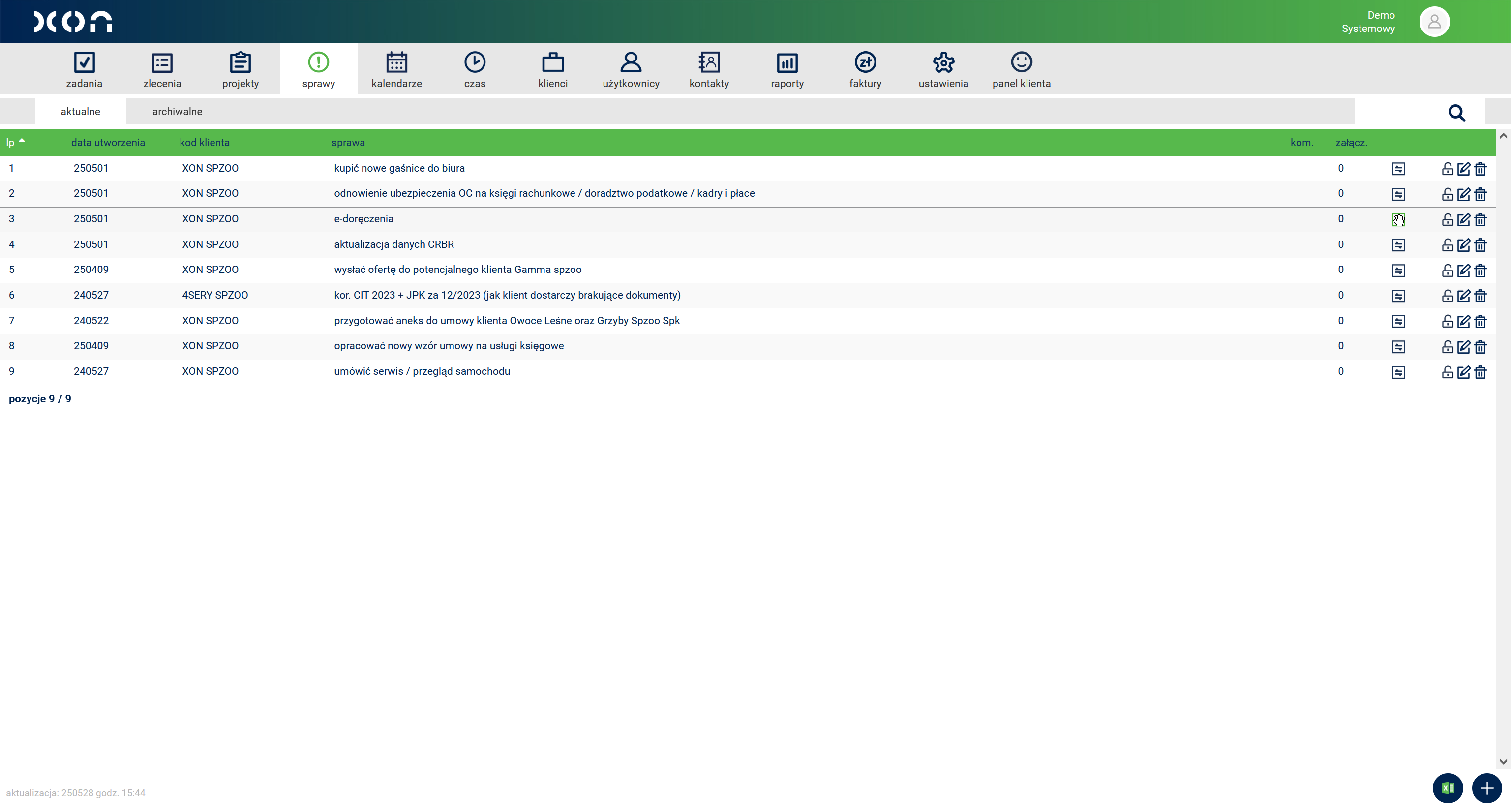The image size is (1511, 812).
Task: Sort by the sprawa column
Action: 348,143
